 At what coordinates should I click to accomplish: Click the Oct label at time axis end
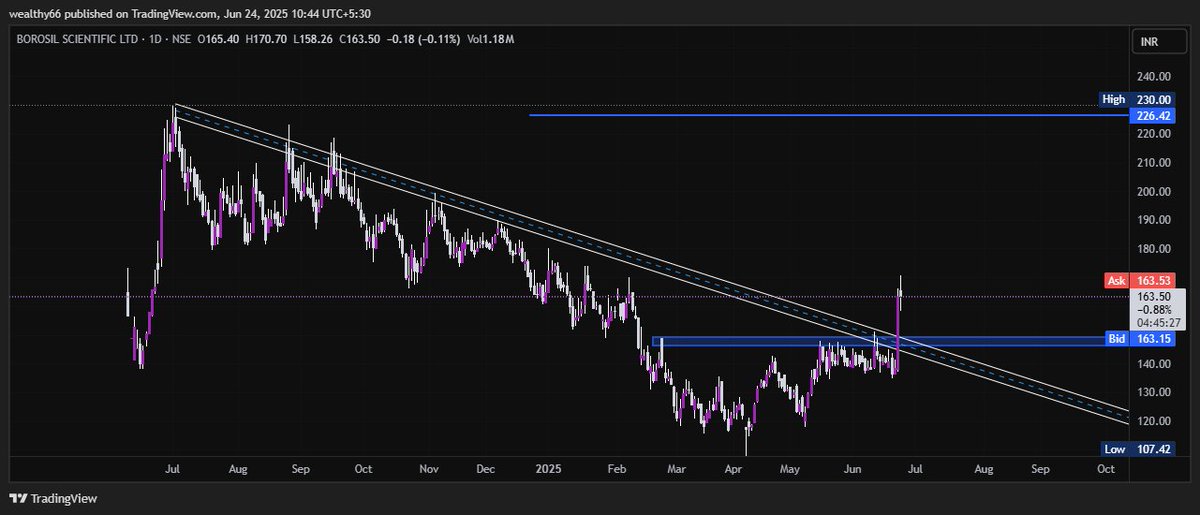(x=1106, y=468)
